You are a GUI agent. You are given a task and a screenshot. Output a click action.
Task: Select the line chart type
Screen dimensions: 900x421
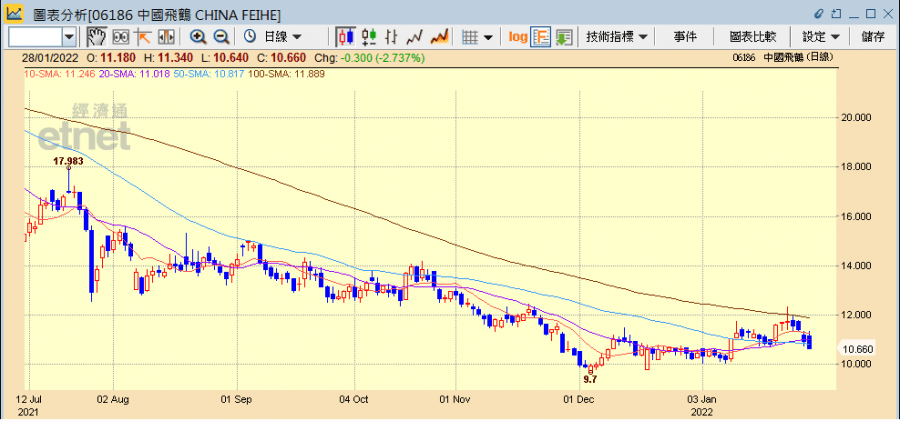[x=415, y=37]
